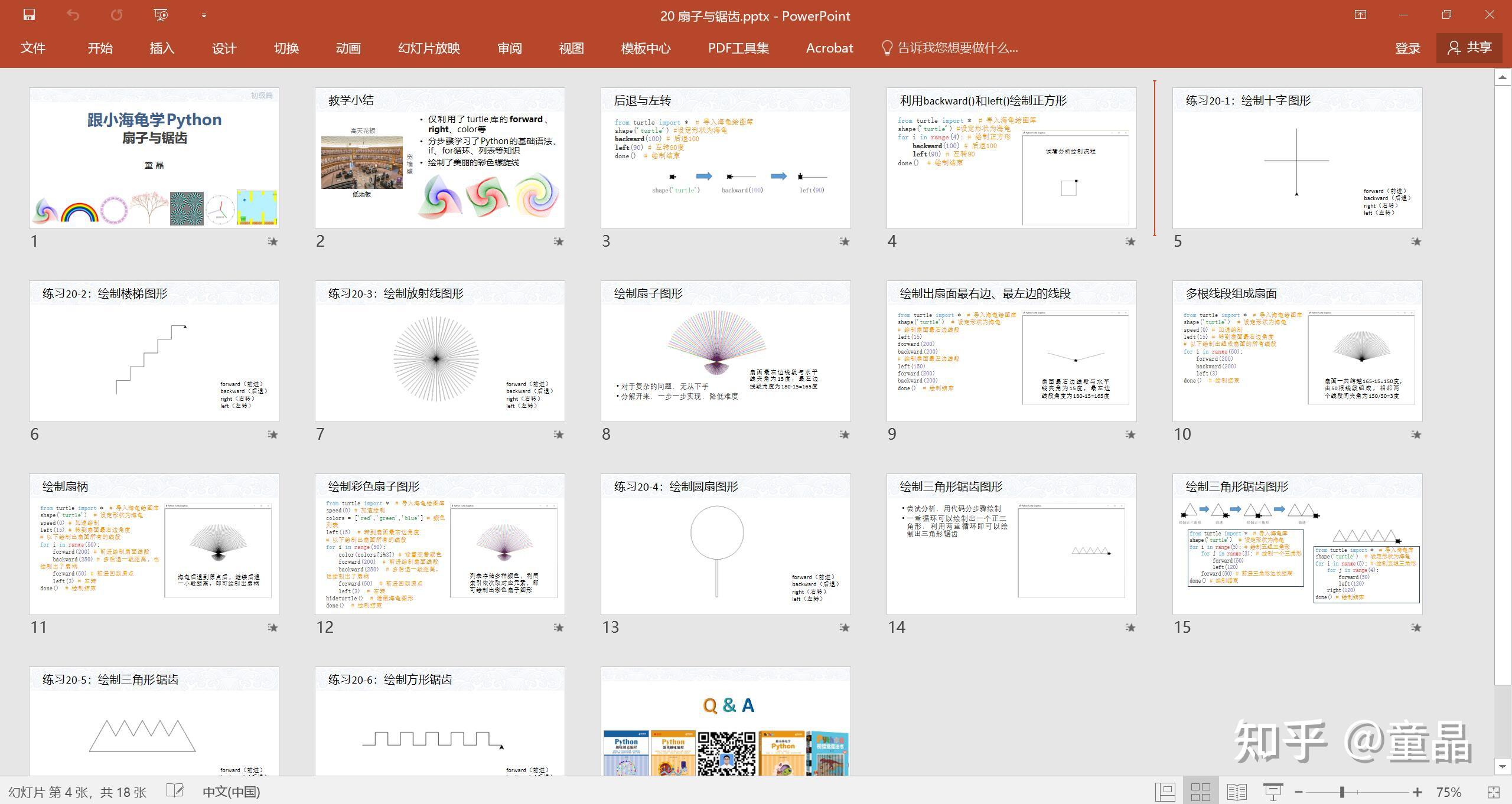This screenshot has height=804, width=1512.
Task: Start slideshow from beginning icon in title bar
Action: click(x=161, y=15)
